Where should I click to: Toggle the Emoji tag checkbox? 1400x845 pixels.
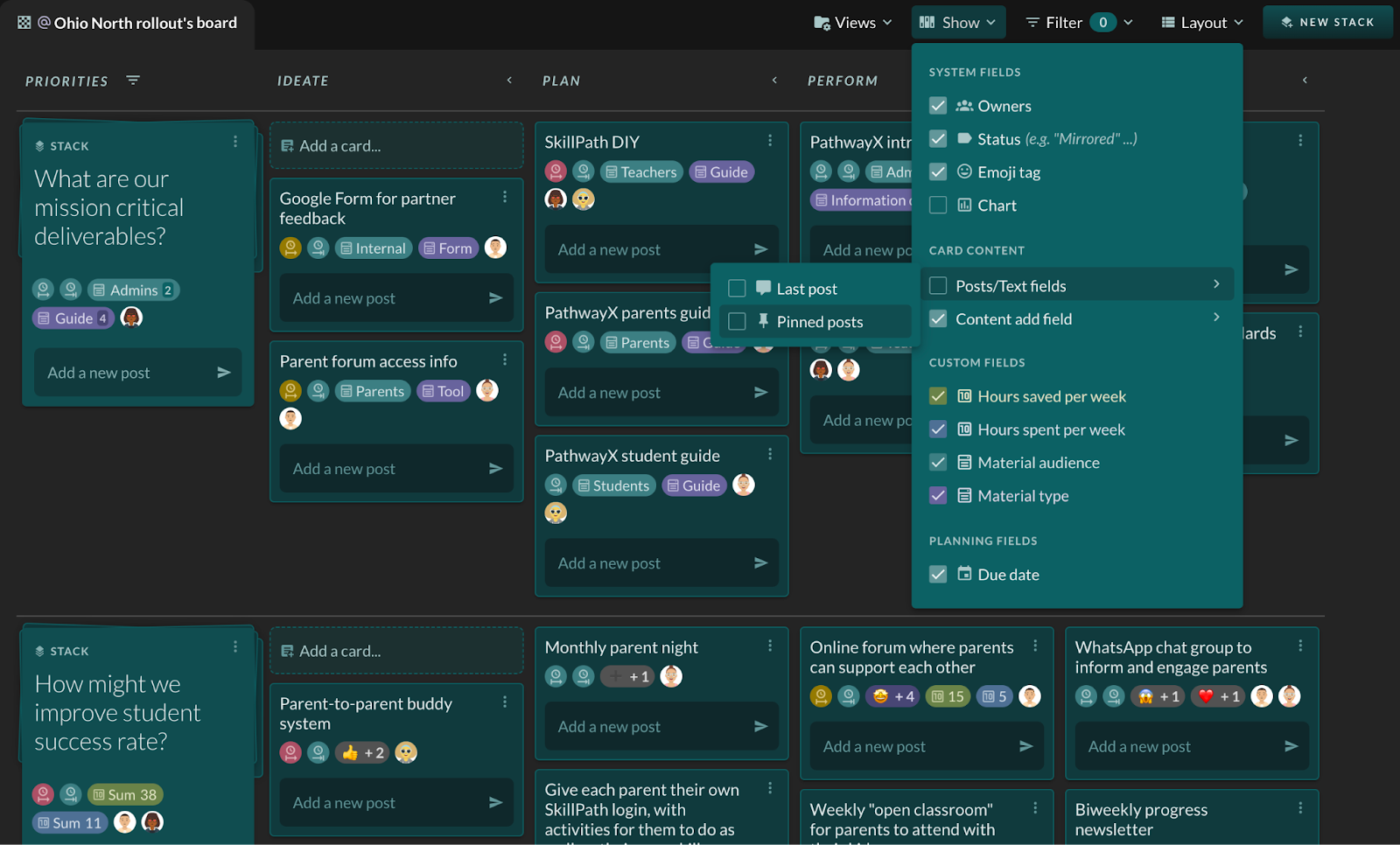[x=938, y=172]
